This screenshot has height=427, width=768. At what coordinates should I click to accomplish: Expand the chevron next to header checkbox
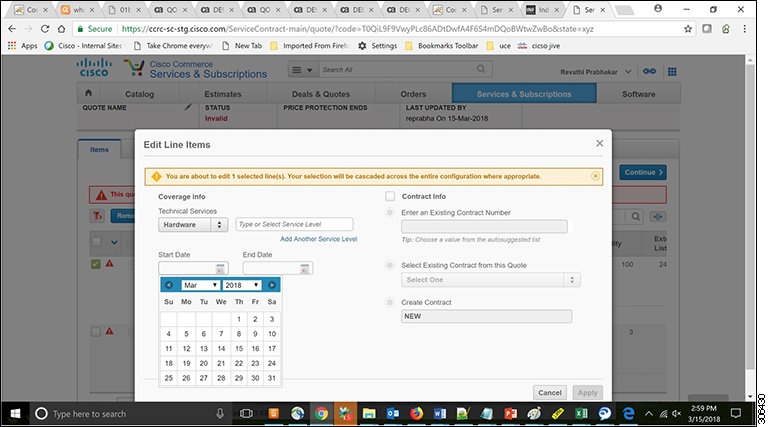tap(114, 242)
